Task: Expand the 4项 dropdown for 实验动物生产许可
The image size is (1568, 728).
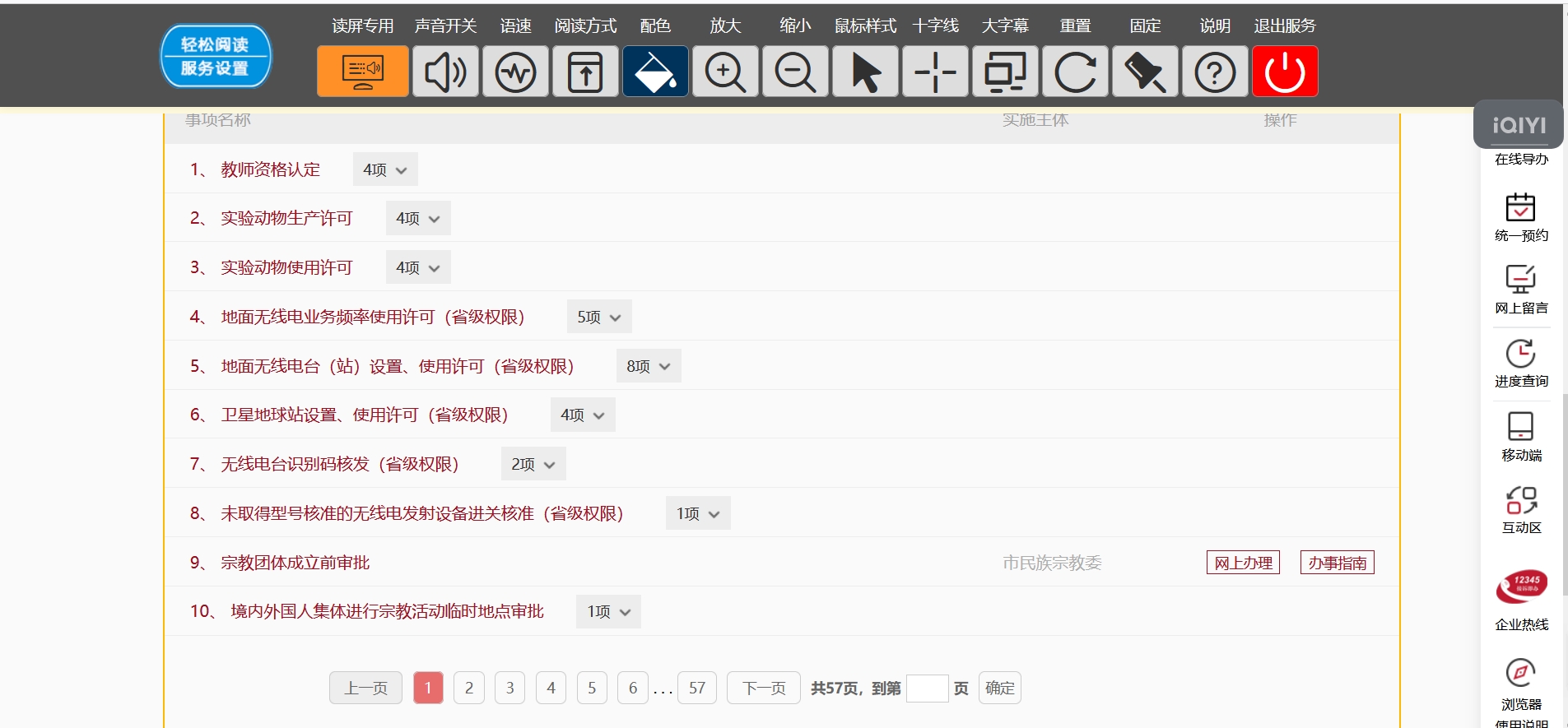Action: (418, 218)
